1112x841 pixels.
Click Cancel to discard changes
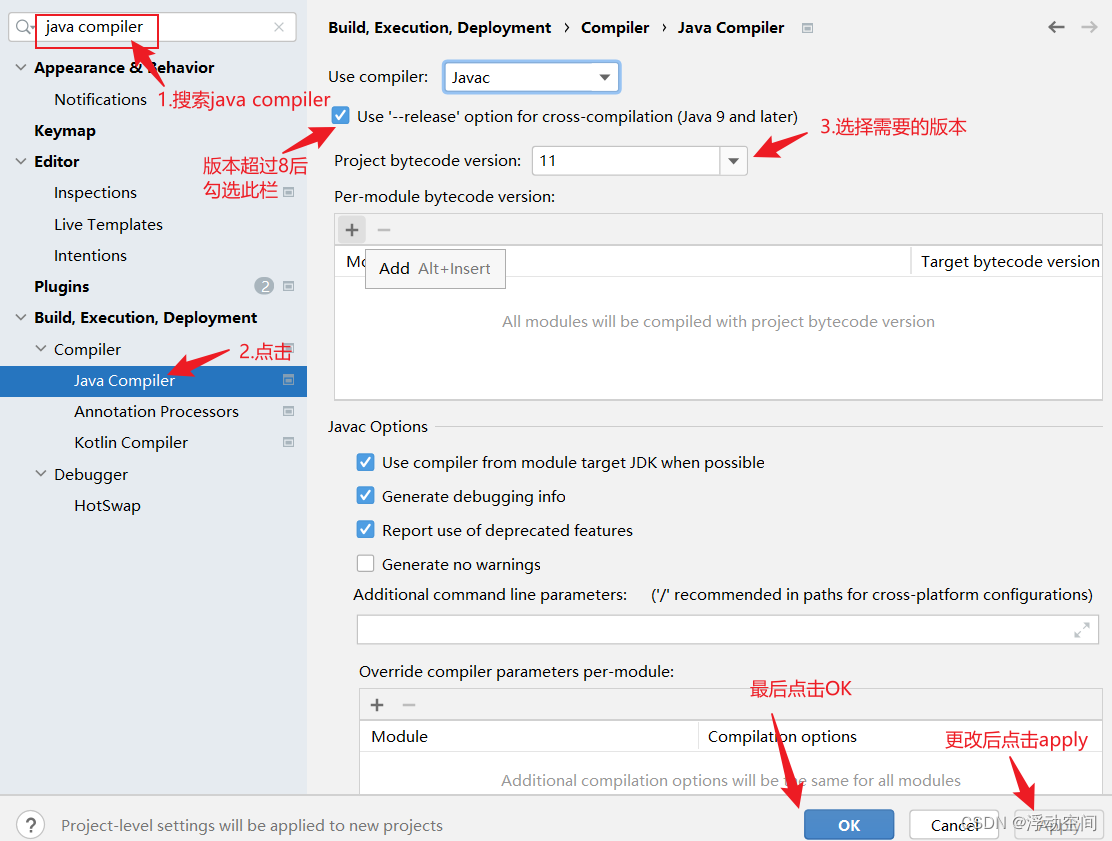954,825
